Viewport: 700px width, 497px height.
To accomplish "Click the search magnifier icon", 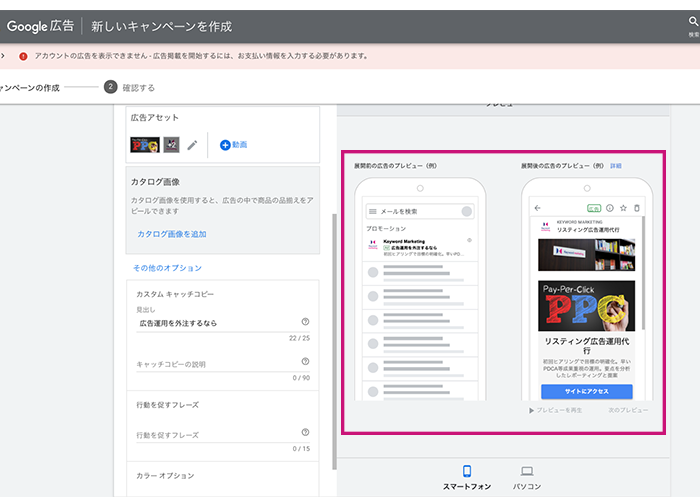I will pyautogui.click(x=693, y=21).
